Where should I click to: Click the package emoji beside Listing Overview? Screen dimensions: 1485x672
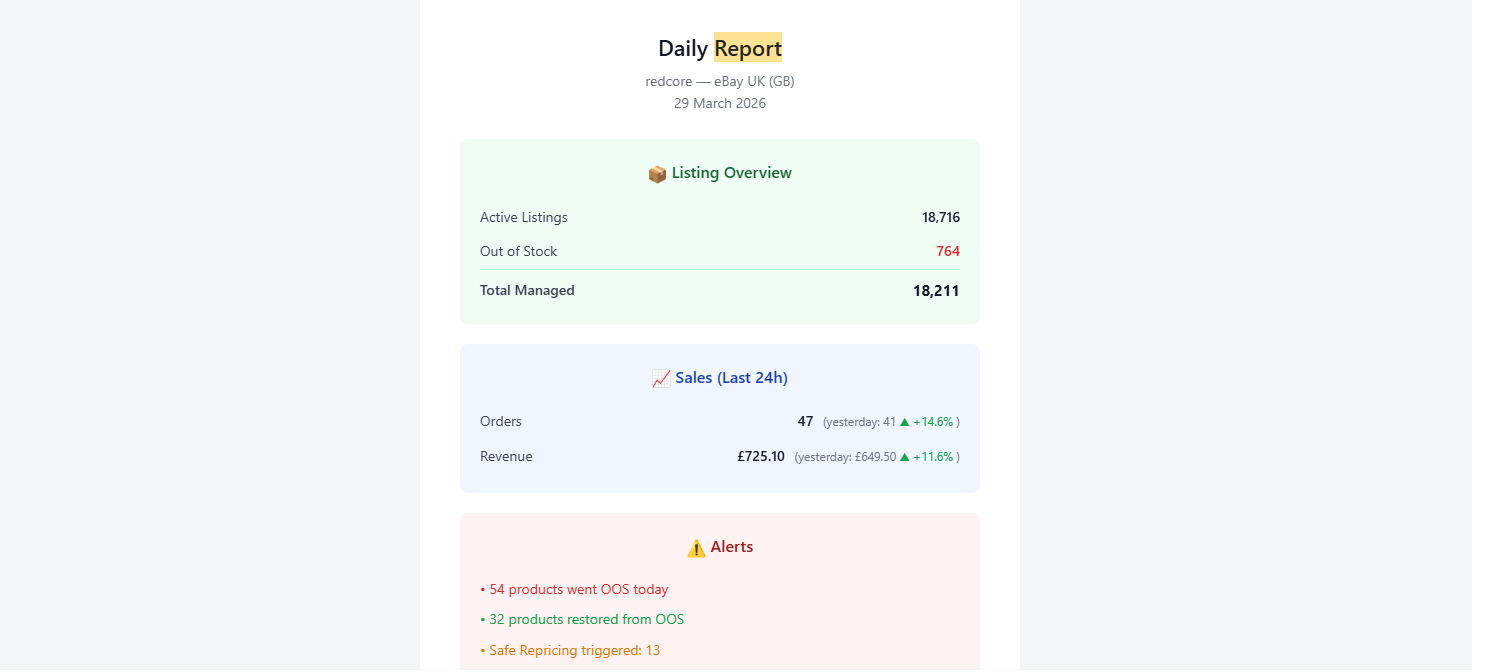pos(657,174)
